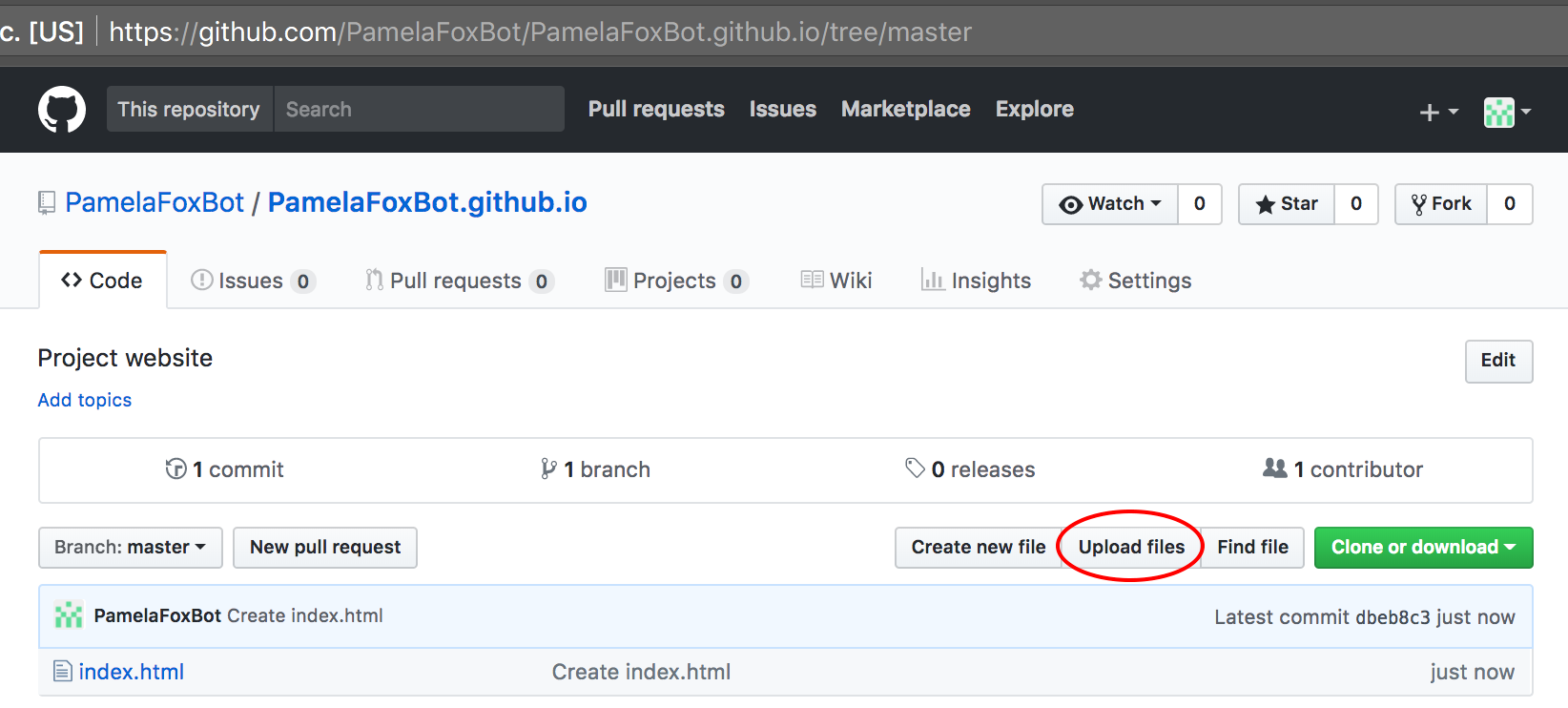Open the index.html file link
Viewport: 1568px width, 708px height.
[132, 672]
